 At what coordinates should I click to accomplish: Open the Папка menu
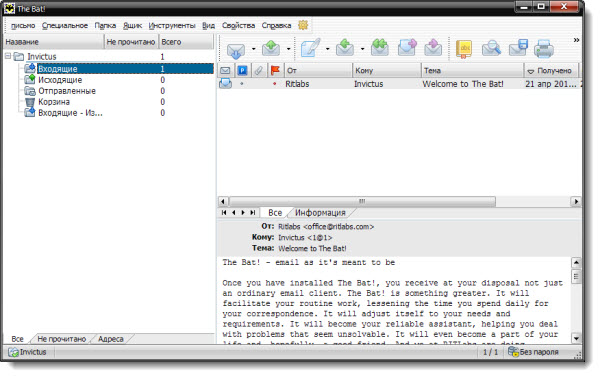(x=105, y=25)
